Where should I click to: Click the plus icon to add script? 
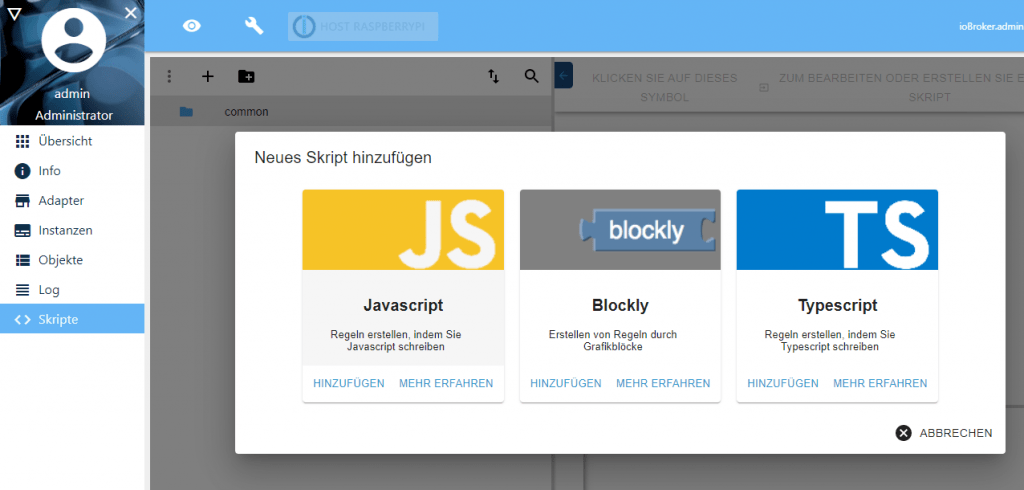[208, 76]
